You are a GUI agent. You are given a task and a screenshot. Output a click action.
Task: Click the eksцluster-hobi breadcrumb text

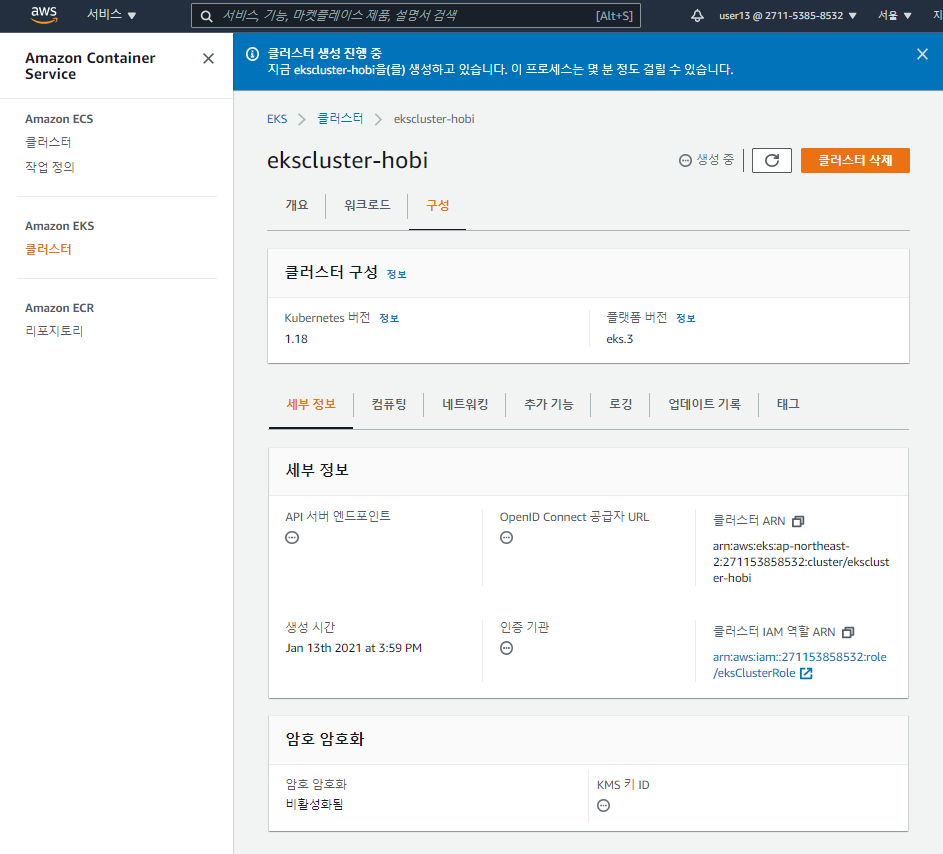click(x=434, y=119)
